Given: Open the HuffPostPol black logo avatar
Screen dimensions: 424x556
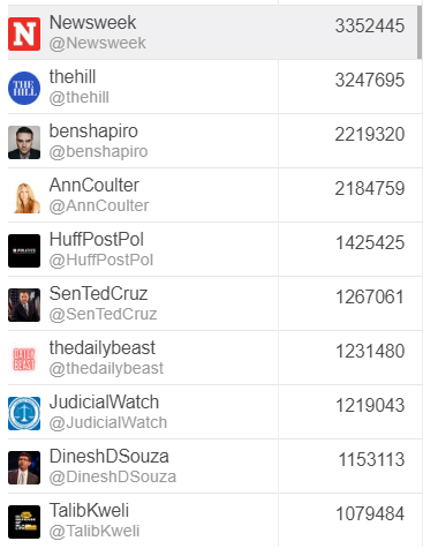Looking at the screenshot, I should pyautogui.click(x=24, y=251).
